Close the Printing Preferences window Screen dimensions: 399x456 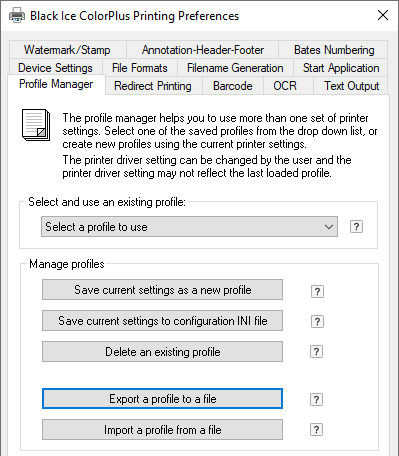[x=383, y=15]
